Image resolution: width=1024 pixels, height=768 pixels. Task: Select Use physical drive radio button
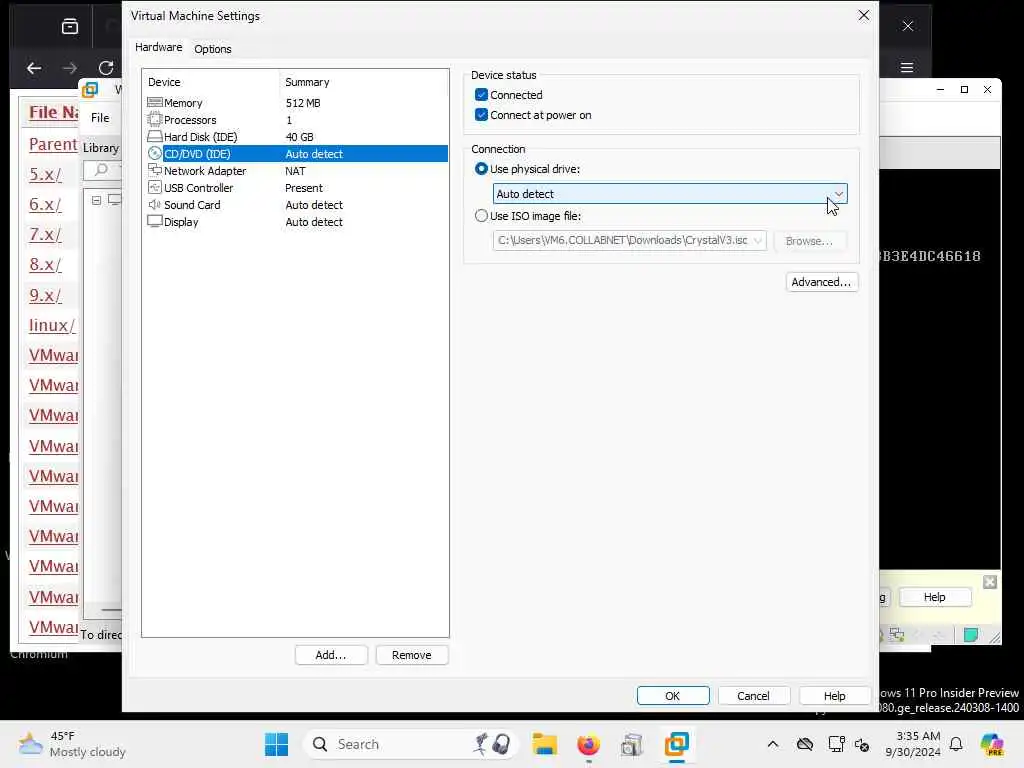pyautogui.click(x=481, y=168)
